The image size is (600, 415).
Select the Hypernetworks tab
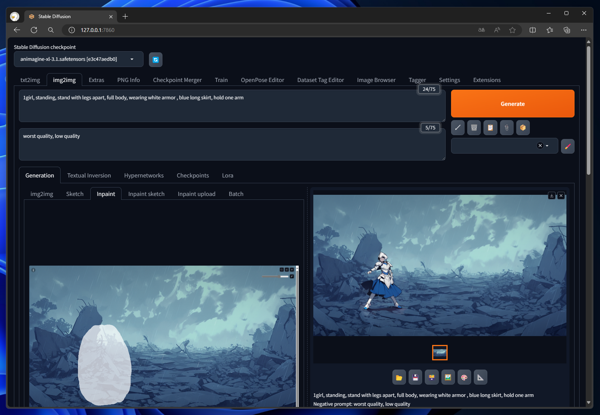click(144, 176)
